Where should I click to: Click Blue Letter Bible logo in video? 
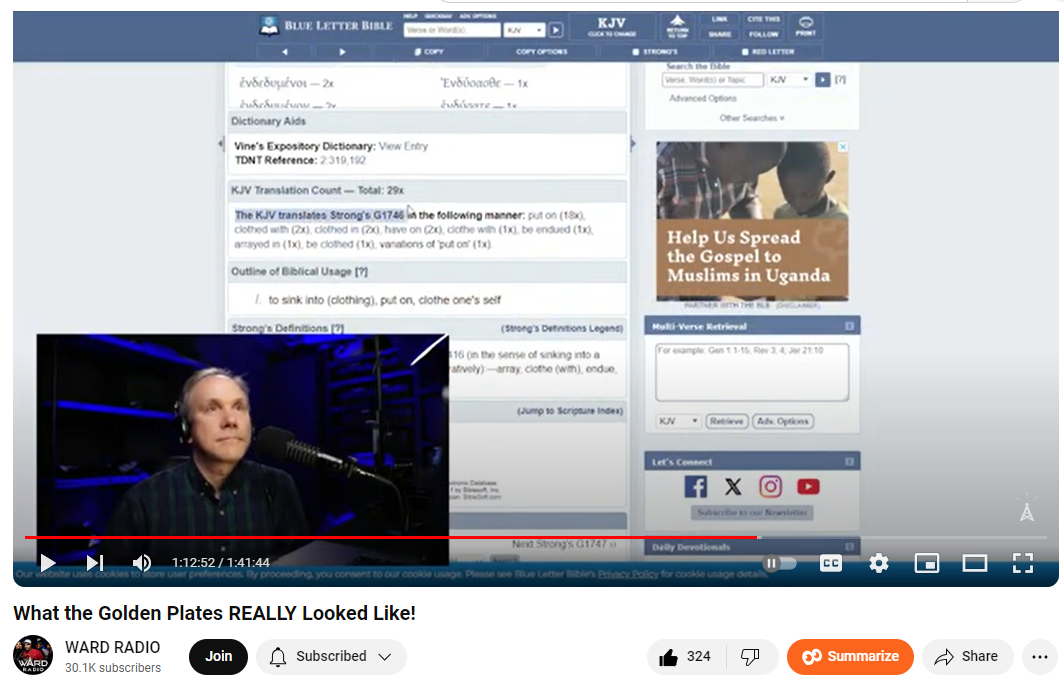(326, 26)
